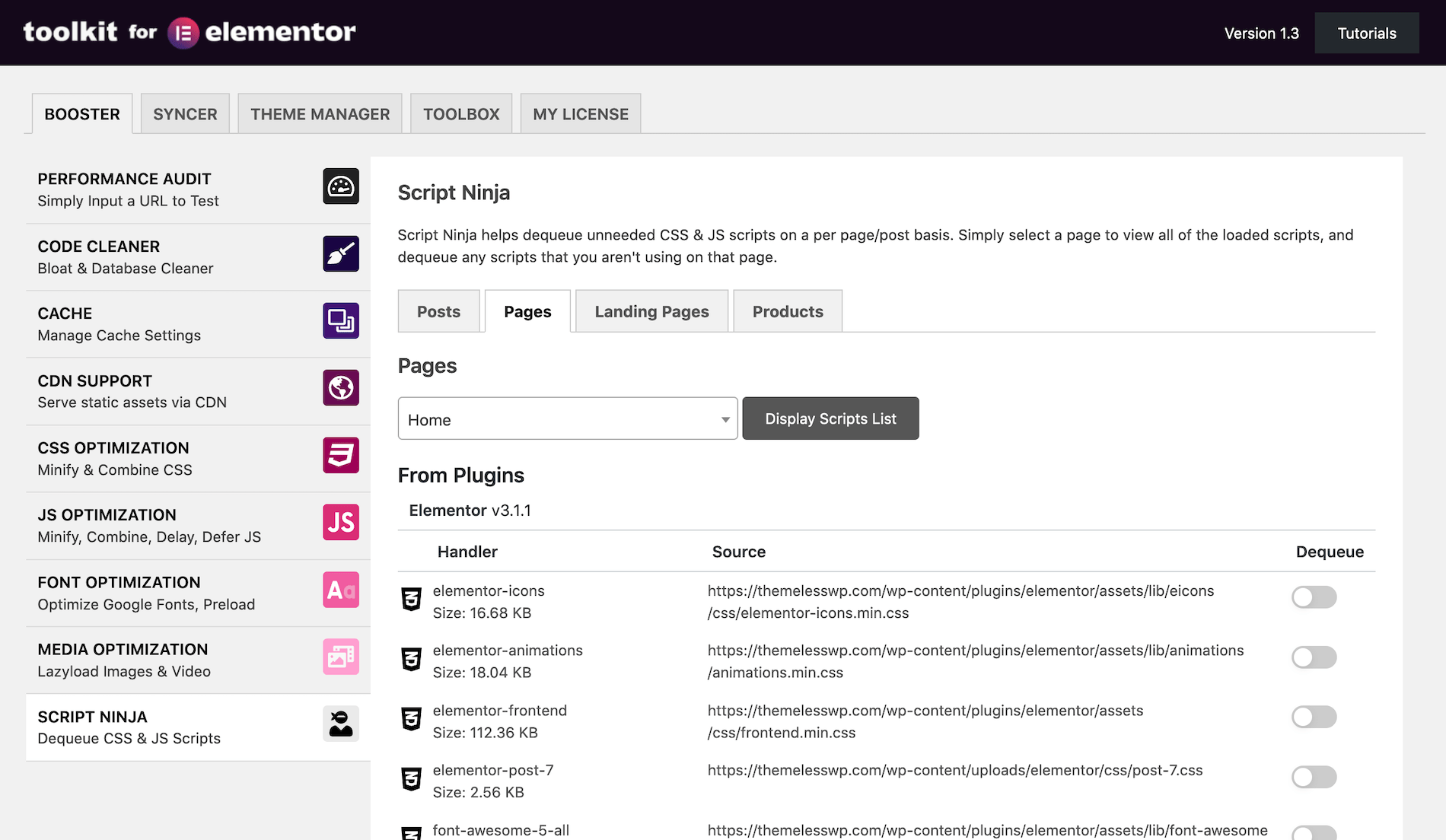This screenshot has width=1446, height=840.
Task: Click the Code Cleaner broom icon
Action: 341,253
